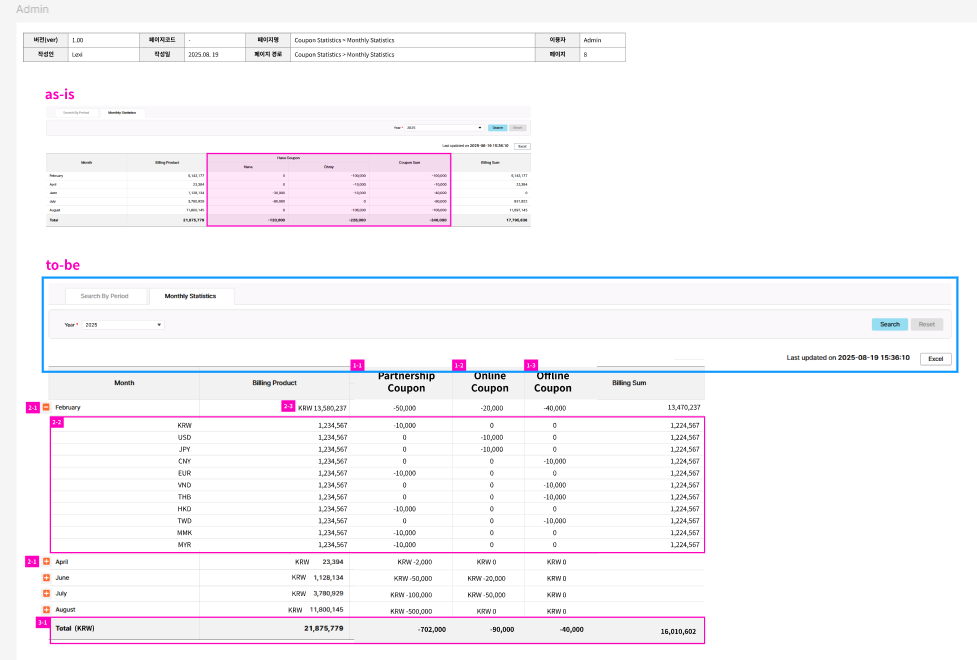
Task: Click the Billing Sum column header
Action: click(x=630, y=383)
